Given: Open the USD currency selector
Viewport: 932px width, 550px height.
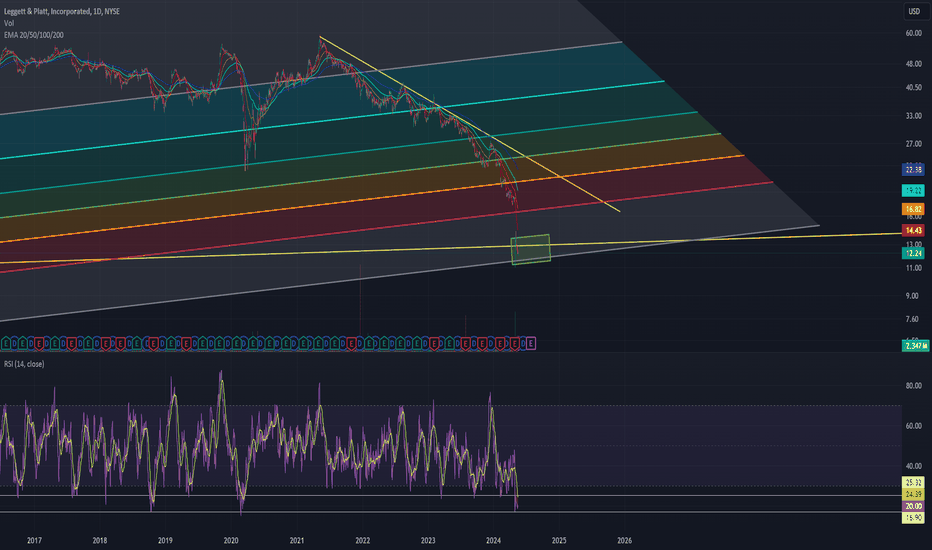Looking at the screenshot, I should tap(914, 11).
